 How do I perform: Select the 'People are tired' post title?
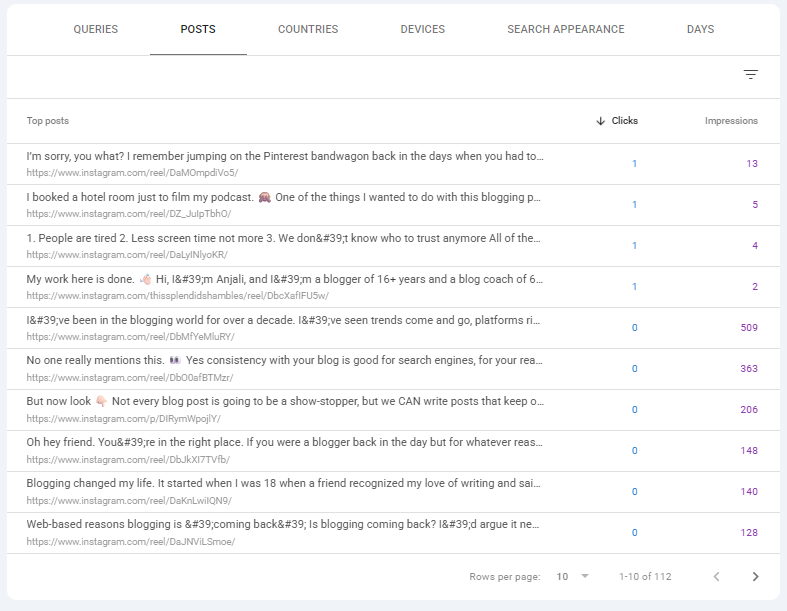click(x=284, y=238)
